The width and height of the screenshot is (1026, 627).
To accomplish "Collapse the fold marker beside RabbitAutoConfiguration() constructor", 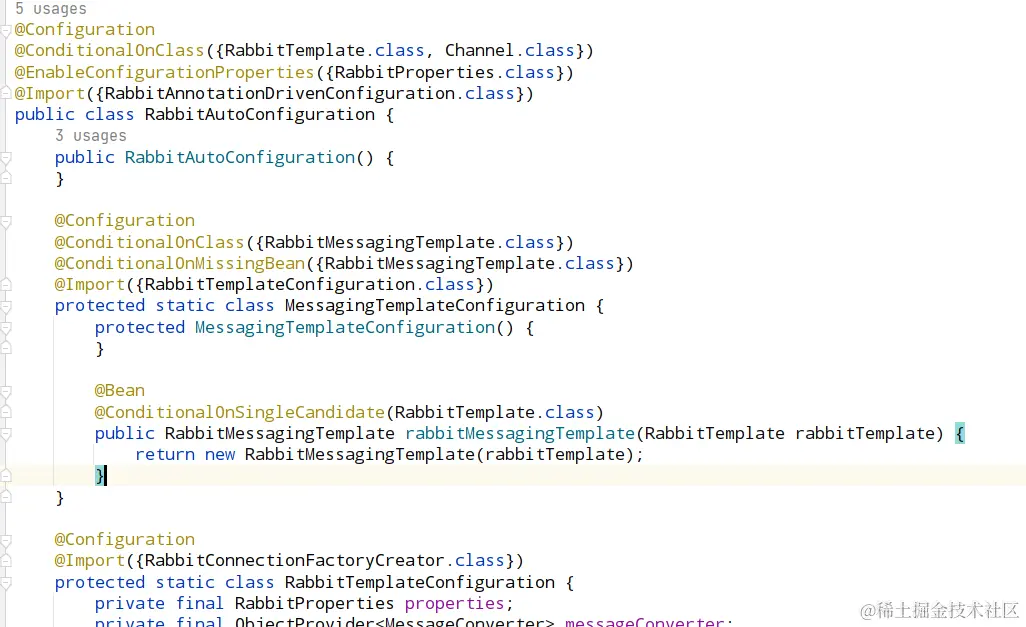I will pos(6,158).
